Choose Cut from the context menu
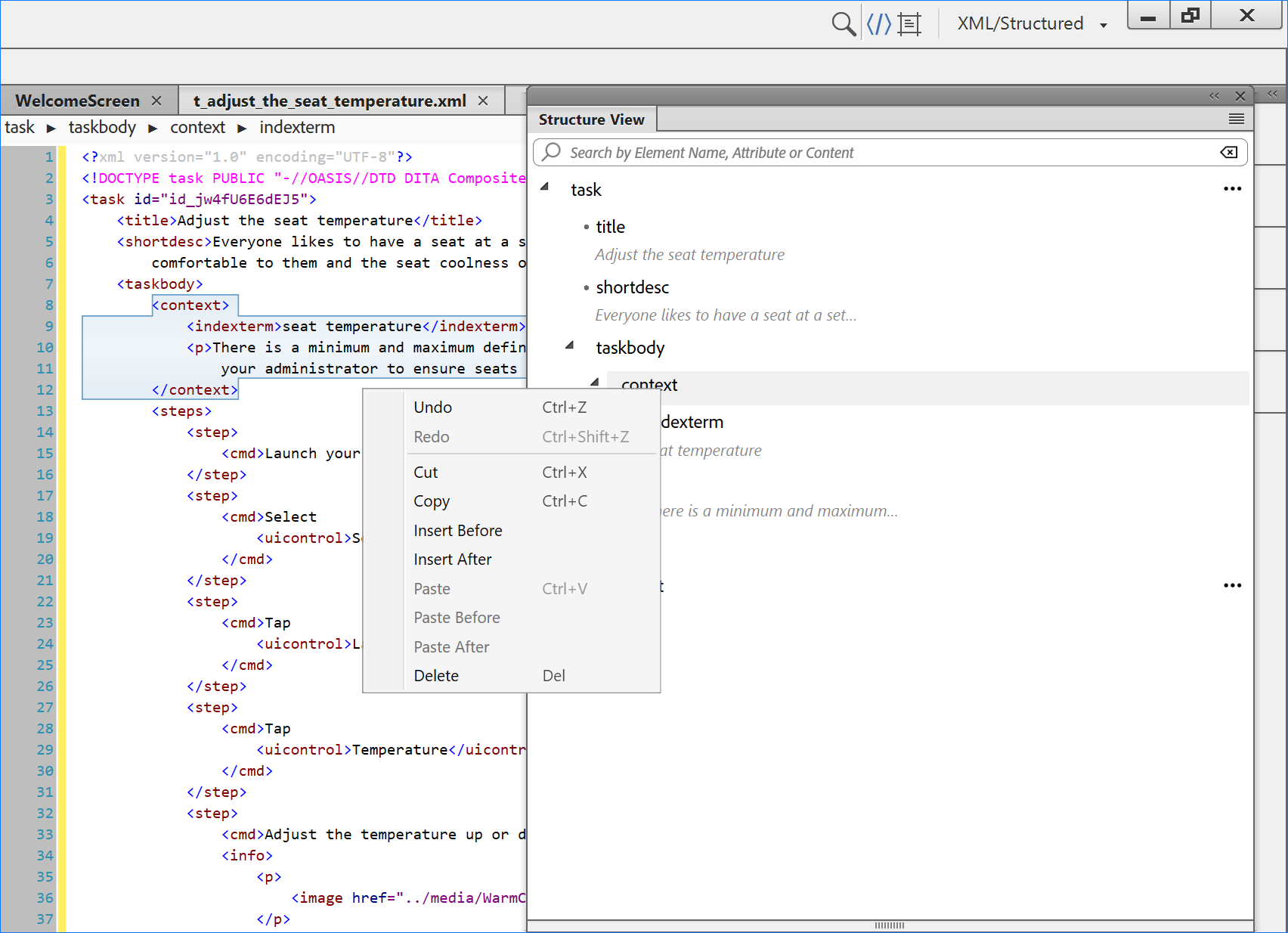1288x933 pixels. tap(426, 473)
